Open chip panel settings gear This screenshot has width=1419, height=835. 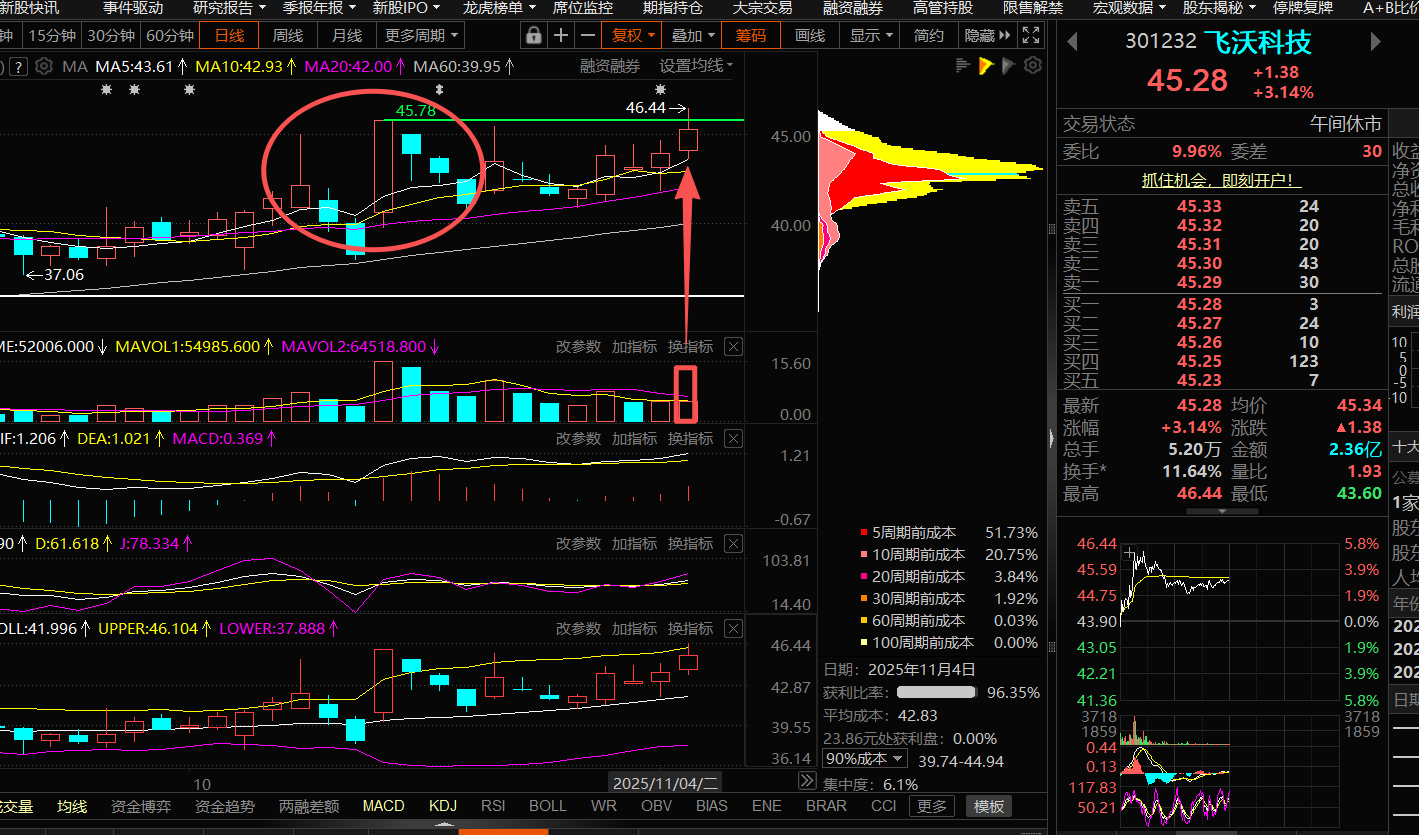click(x=1033, y=66)
